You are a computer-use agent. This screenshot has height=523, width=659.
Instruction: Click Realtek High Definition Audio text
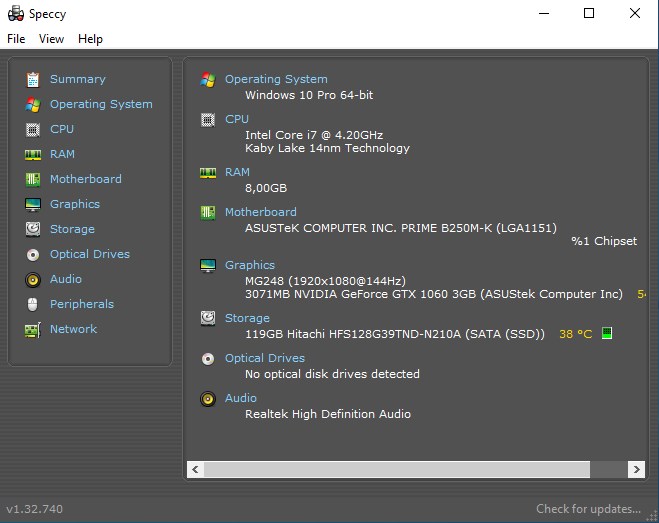coord(328,414)
